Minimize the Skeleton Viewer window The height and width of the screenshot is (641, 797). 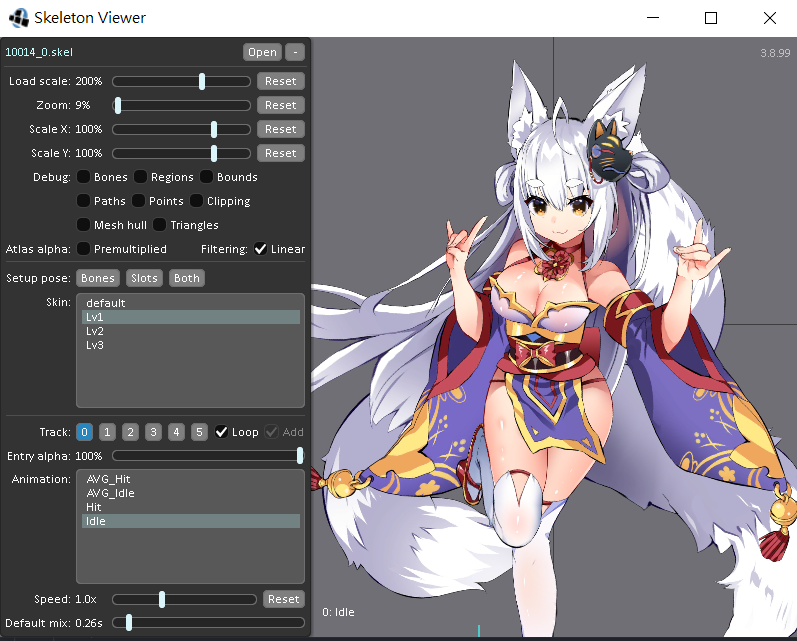[653, 18]
